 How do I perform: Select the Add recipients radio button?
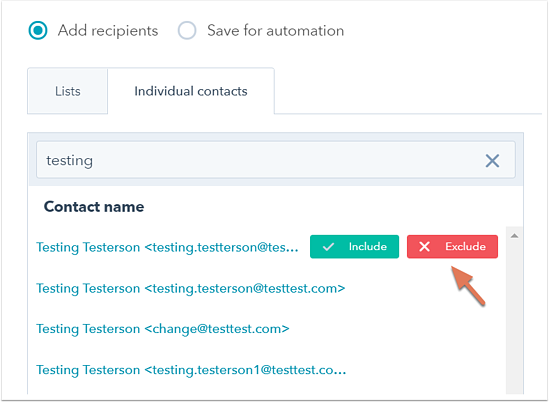coord(38,30)
